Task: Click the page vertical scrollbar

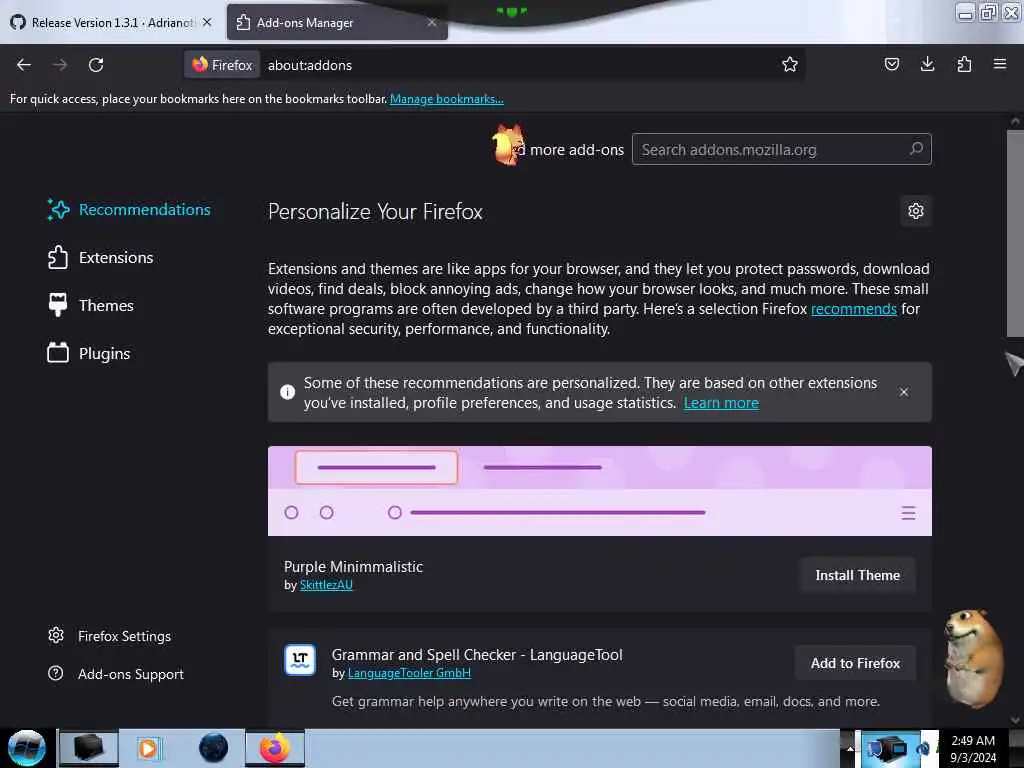Action: tap(1014, 232)
